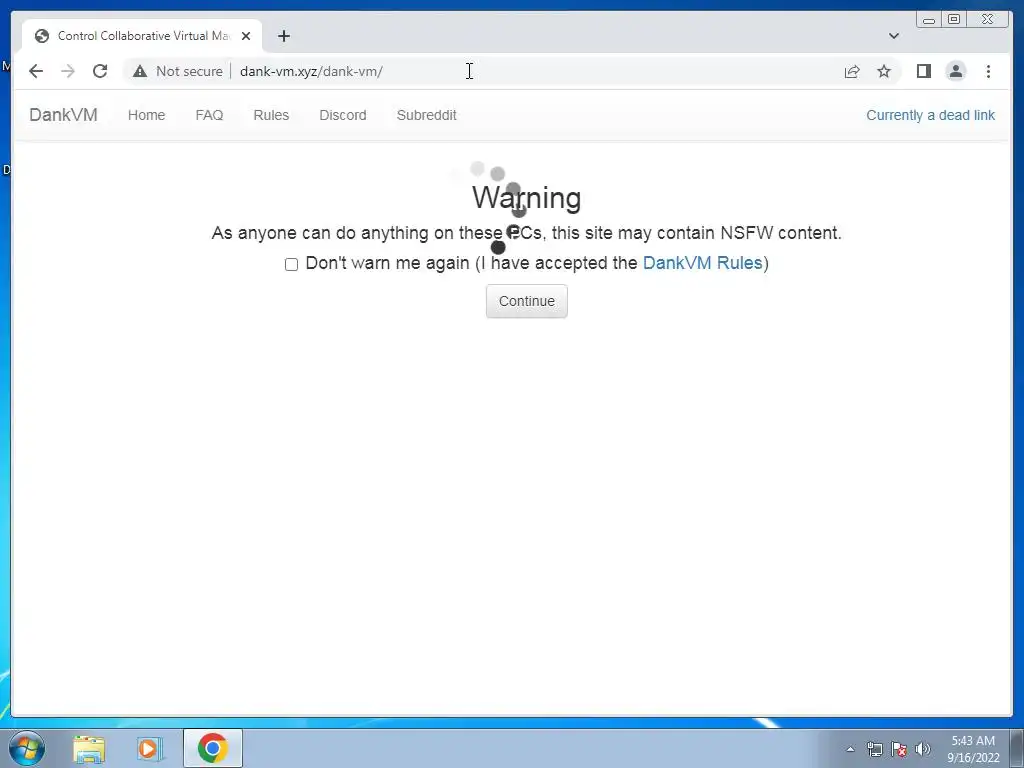The height and width of the screenshot is (768, 1024).
Task: Click the Continue button
Action: (526, 301)
